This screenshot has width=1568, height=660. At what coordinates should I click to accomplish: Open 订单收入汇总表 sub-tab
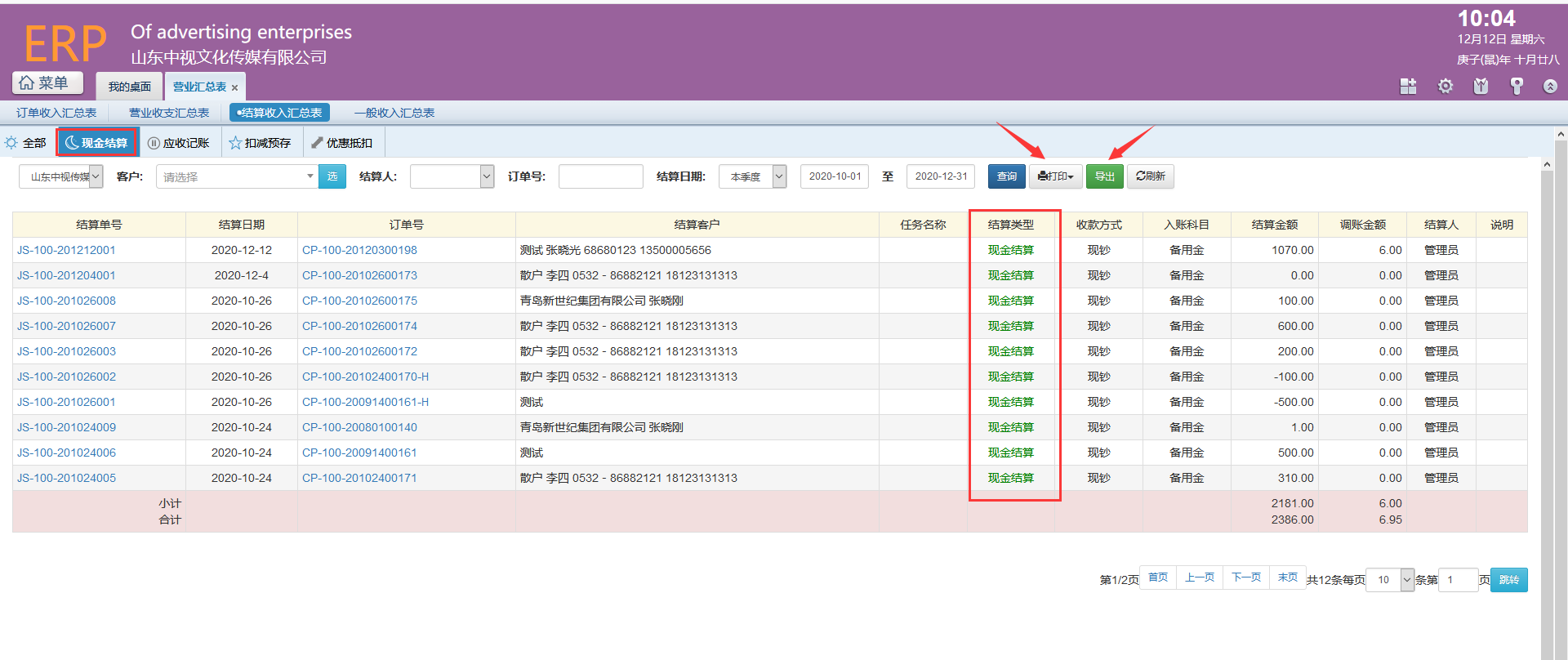tap(56, 113)
